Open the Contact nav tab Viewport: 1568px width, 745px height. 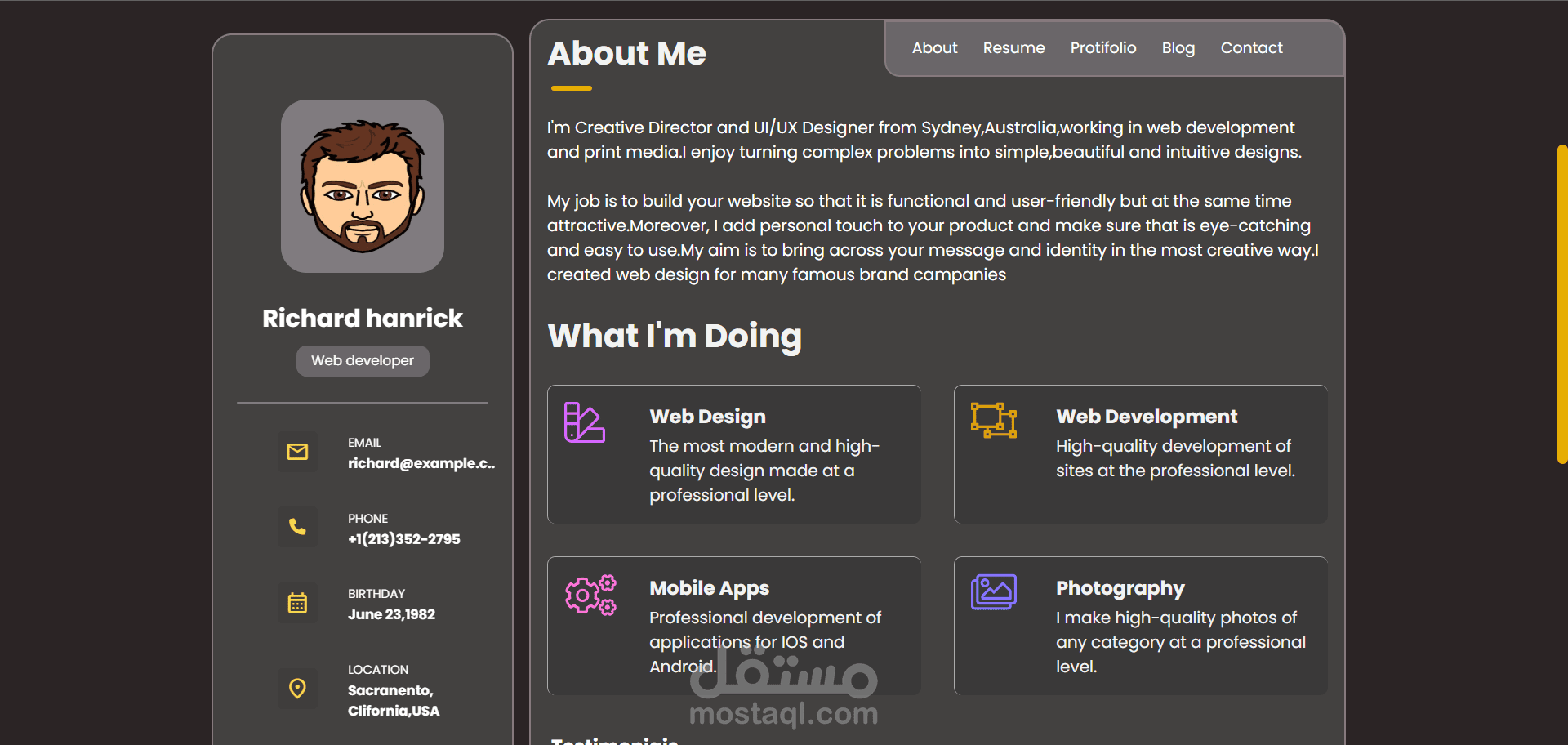(x=1251, y=48)
